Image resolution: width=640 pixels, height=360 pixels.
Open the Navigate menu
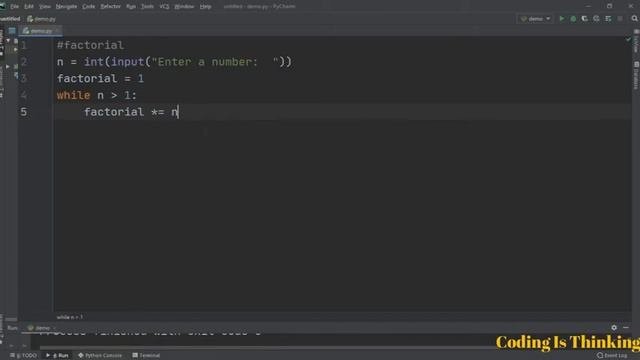pos(66,7)
